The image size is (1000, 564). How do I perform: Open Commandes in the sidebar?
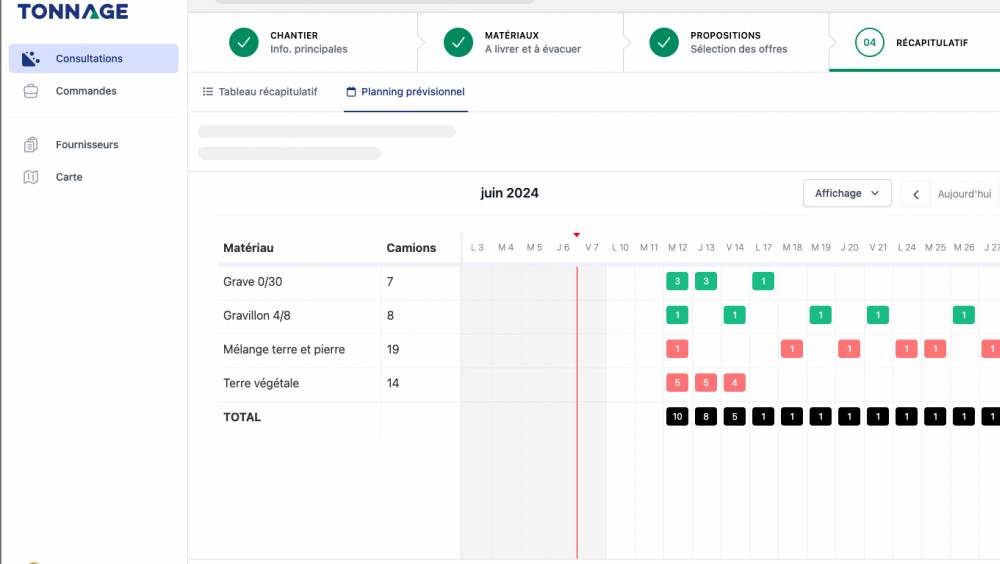pyautogui.click(x=86, y=91)
